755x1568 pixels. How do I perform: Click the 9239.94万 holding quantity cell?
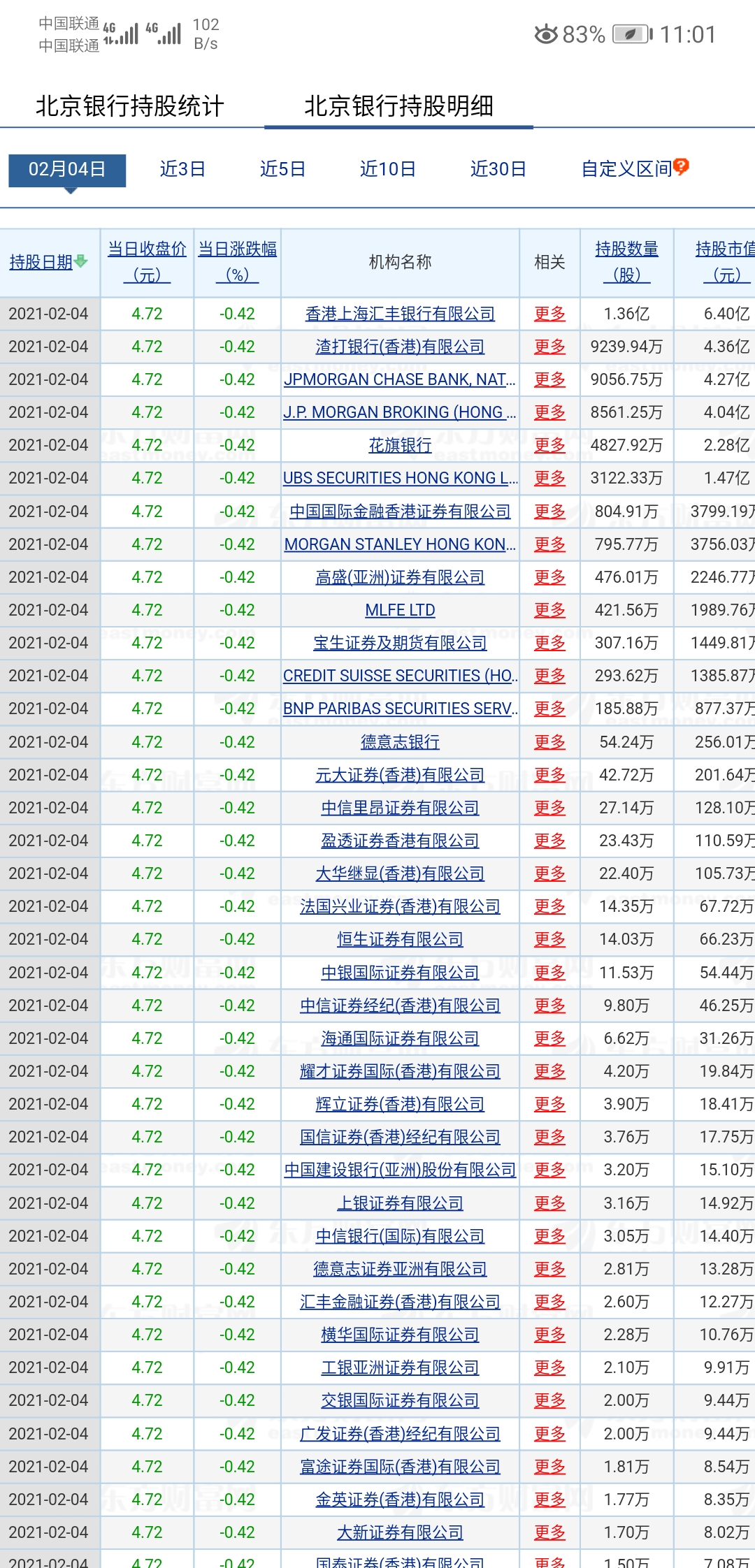pyautogui.click(x=626, y=347)
